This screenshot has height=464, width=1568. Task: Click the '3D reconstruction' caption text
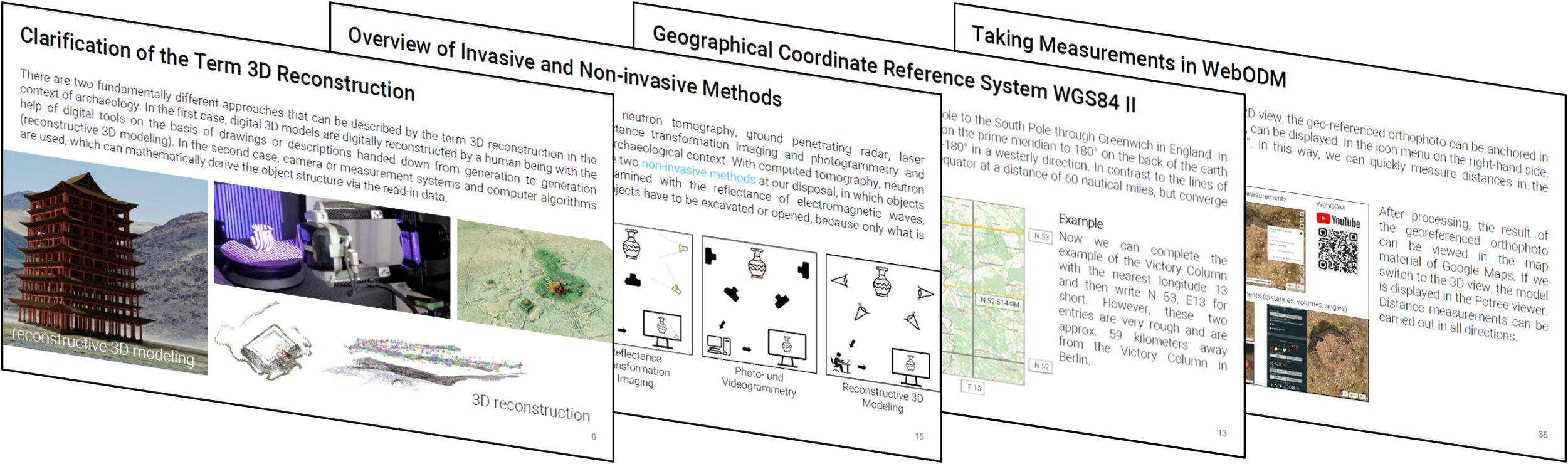point(530,407)
